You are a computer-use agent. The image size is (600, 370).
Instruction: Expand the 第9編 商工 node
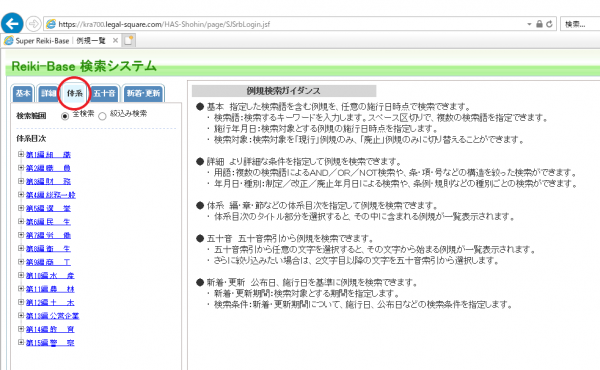click(21, 262)
